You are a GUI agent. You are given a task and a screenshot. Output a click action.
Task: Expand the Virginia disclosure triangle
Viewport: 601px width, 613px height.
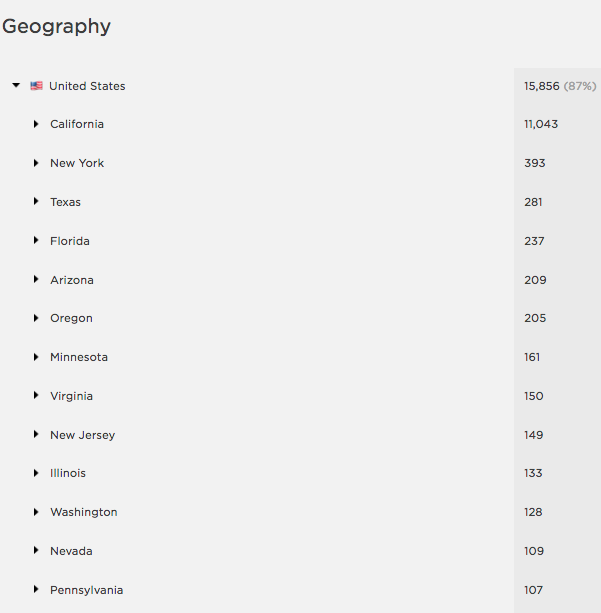click(x=37, y=396)
